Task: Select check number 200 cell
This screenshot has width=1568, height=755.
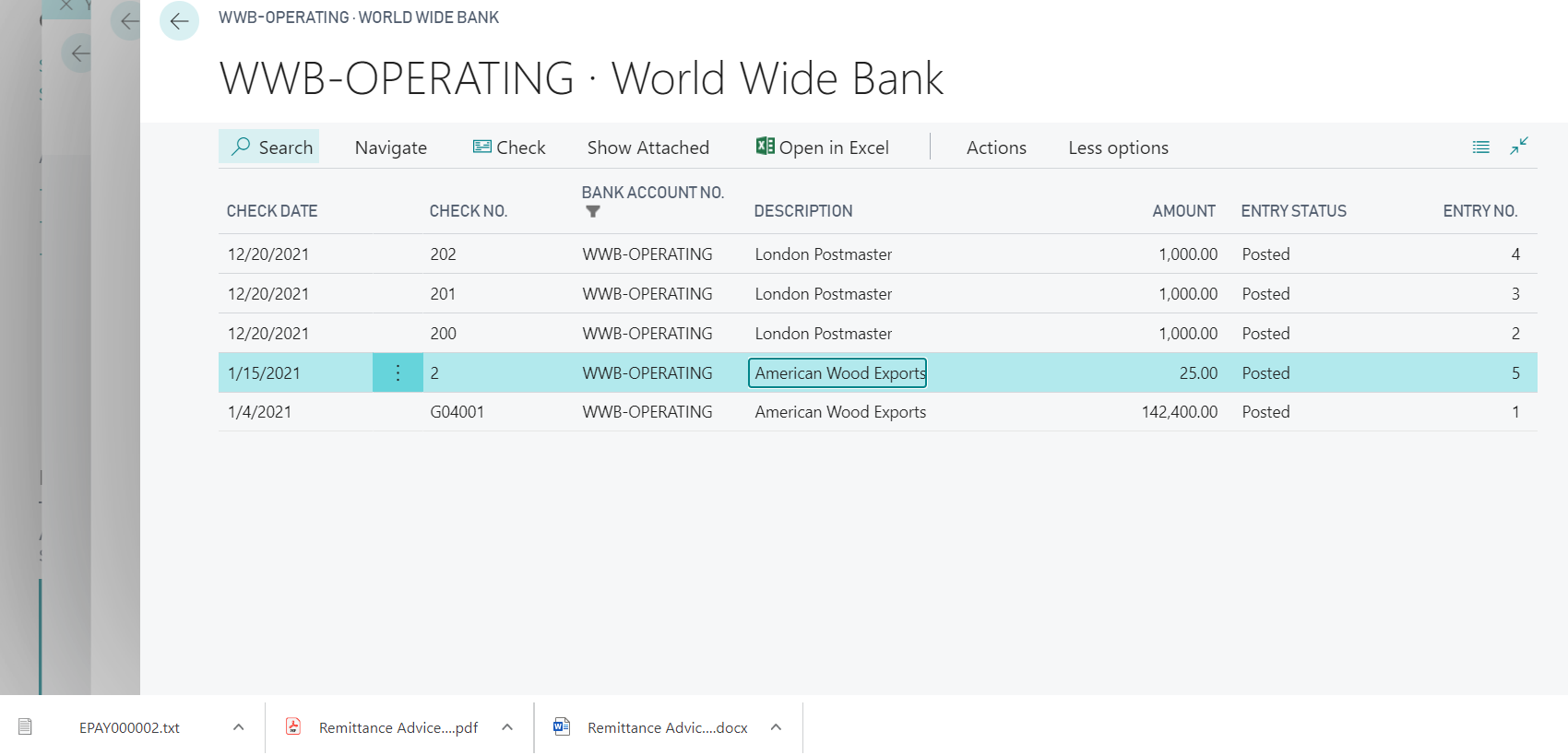Action: pos(444,334)
